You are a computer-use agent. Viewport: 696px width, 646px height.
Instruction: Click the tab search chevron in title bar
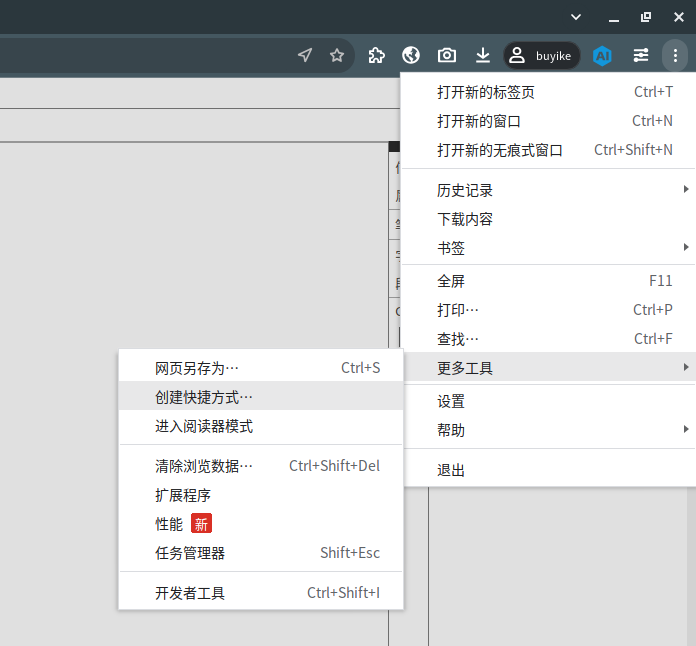point(576,17)
